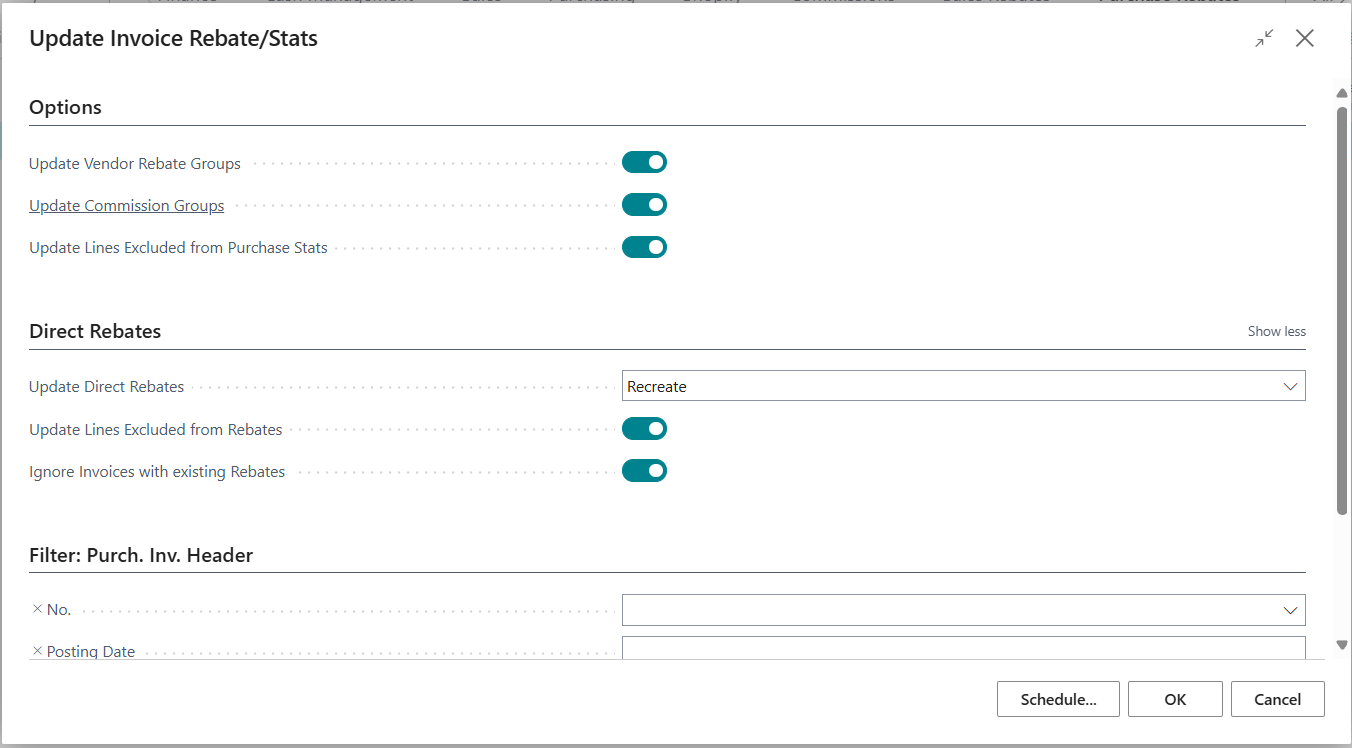Switch off Ignore Invoices with existing Rebates
Viewport: 1352px width, 748px height.
pyautogui.click(x=644, y=471)
